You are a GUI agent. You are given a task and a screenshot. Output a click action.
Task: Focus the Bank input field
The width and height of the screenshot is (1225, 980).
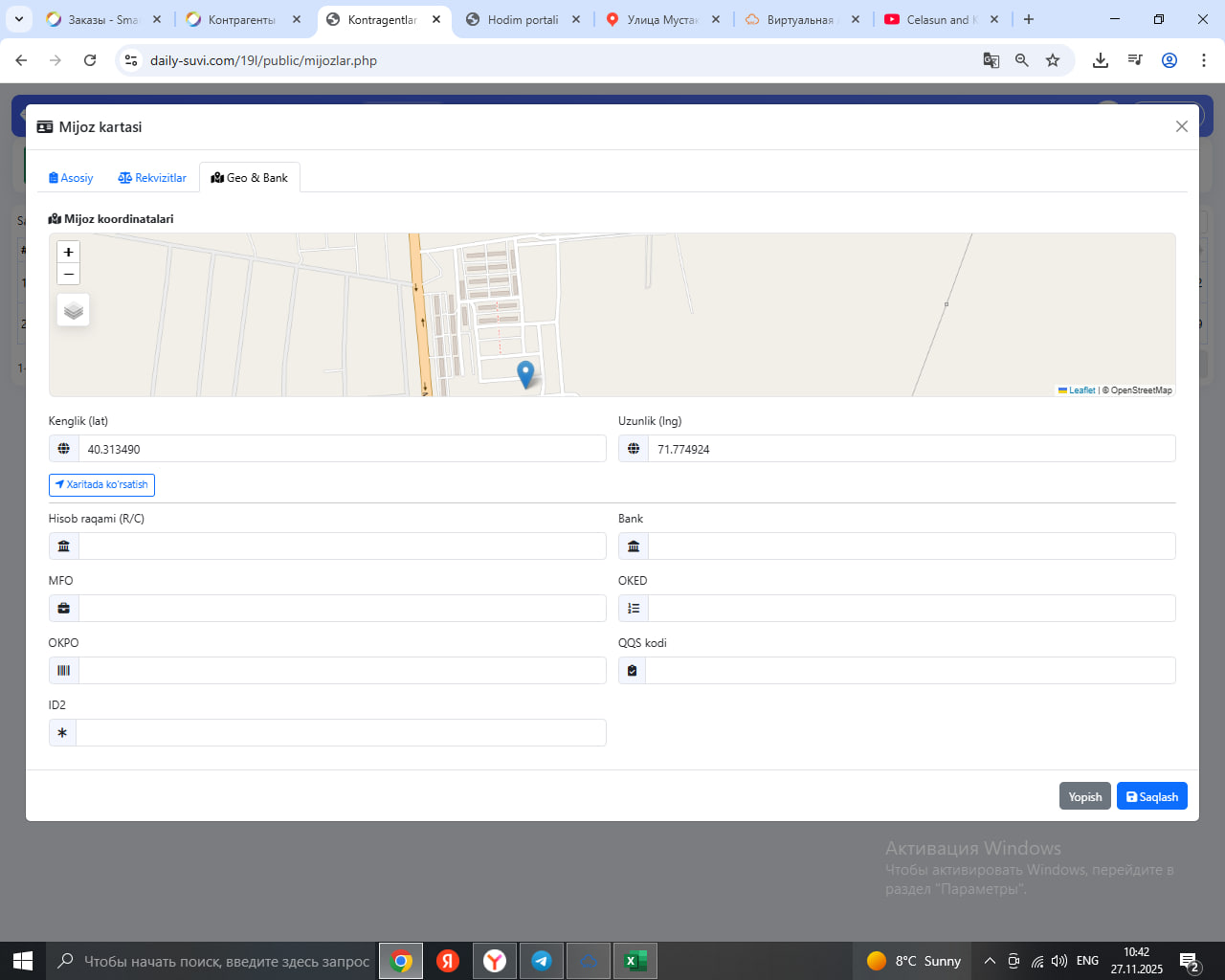911,546
